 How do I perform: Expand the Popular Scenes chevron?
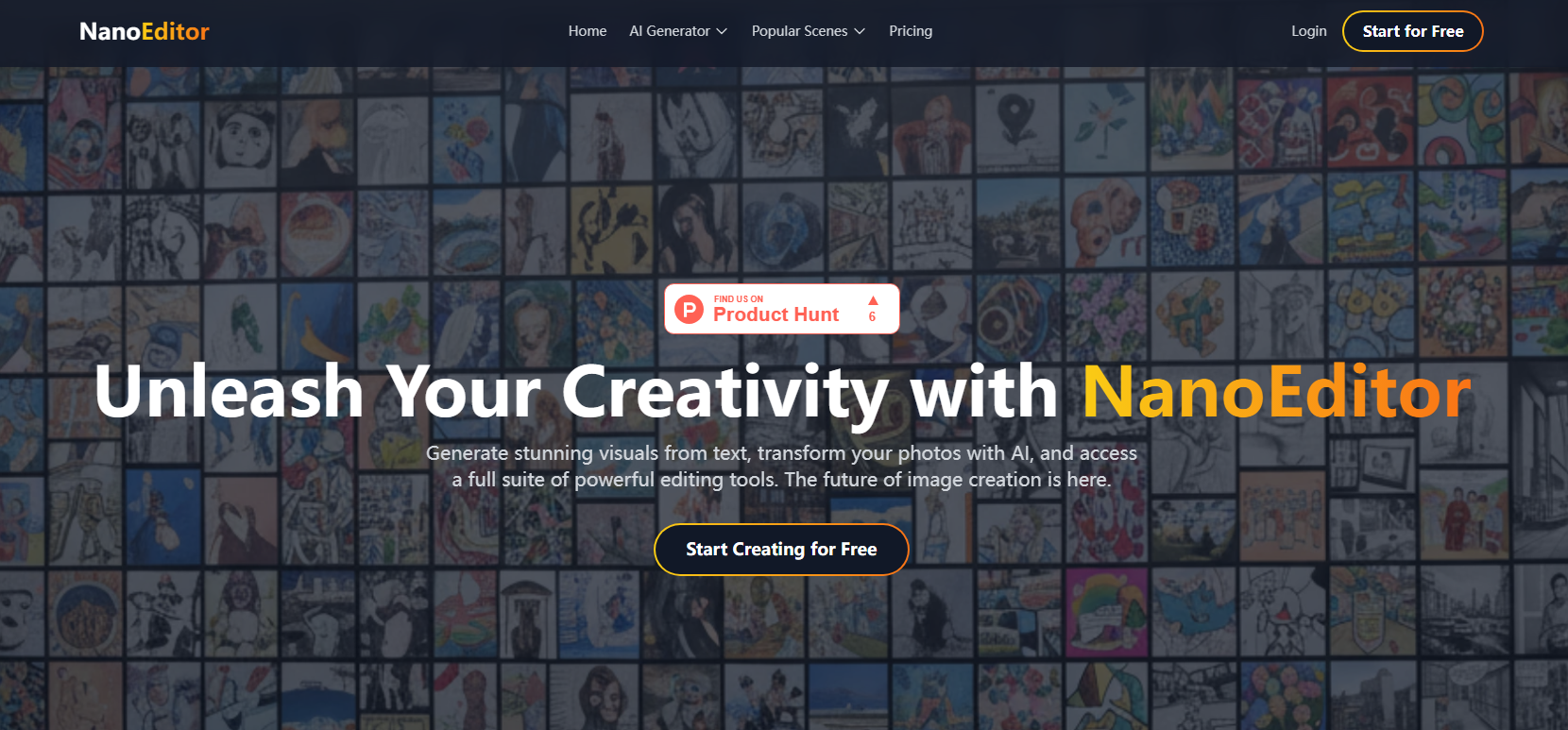(x=860, y=31)
